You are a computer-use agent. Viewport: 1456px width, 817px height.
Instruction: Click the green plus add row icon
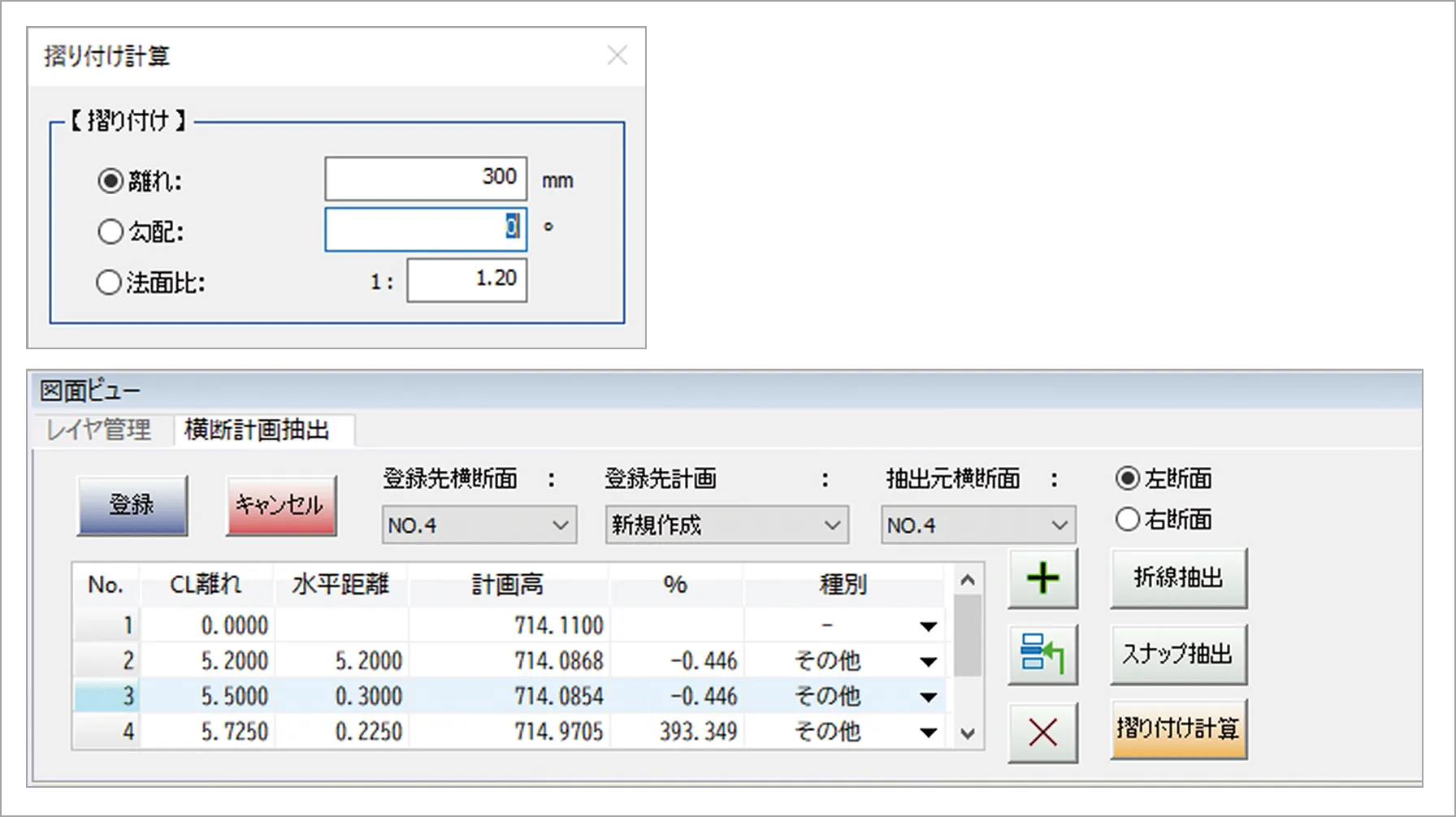(1042, 579)
